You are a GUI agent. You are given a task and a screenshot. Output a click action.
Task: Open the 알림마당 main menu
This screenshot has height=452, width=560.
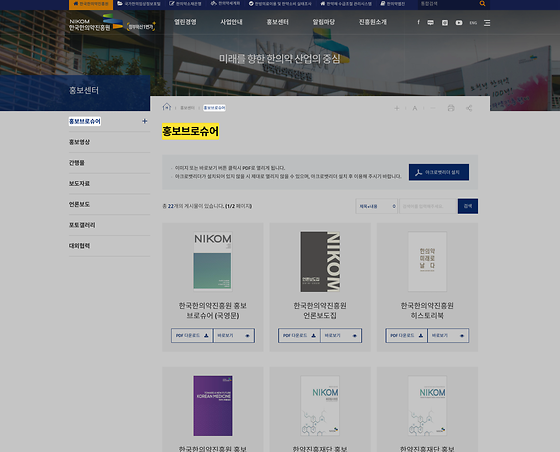[323, 22]
